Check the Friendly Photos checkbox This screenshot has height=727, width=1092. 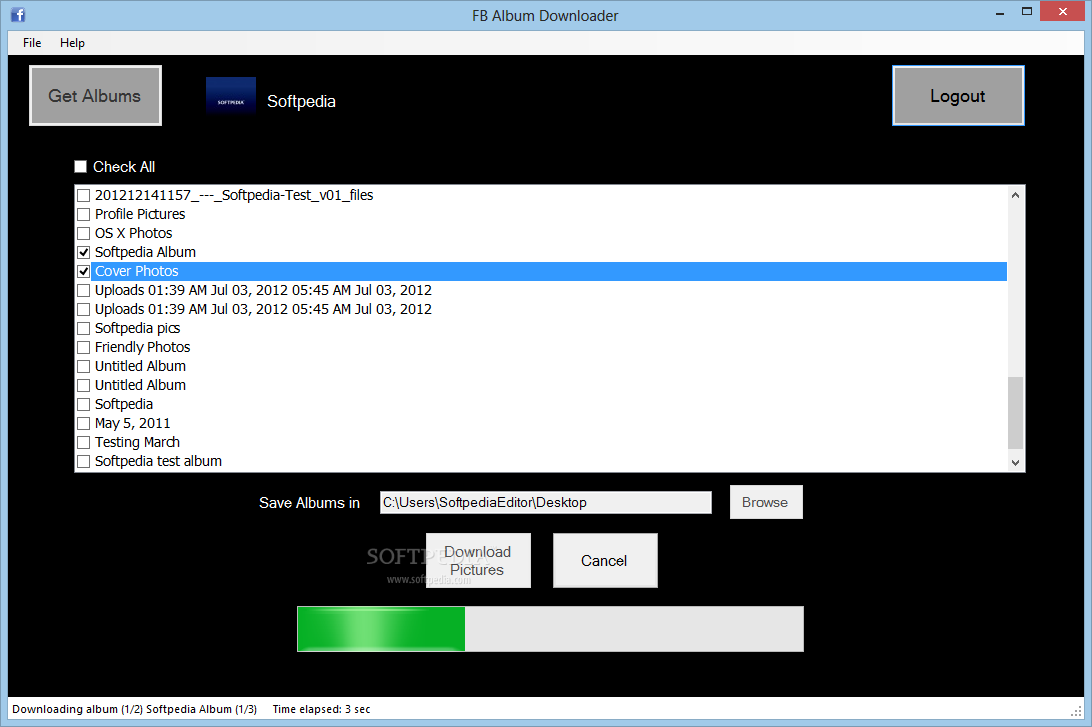84,347
